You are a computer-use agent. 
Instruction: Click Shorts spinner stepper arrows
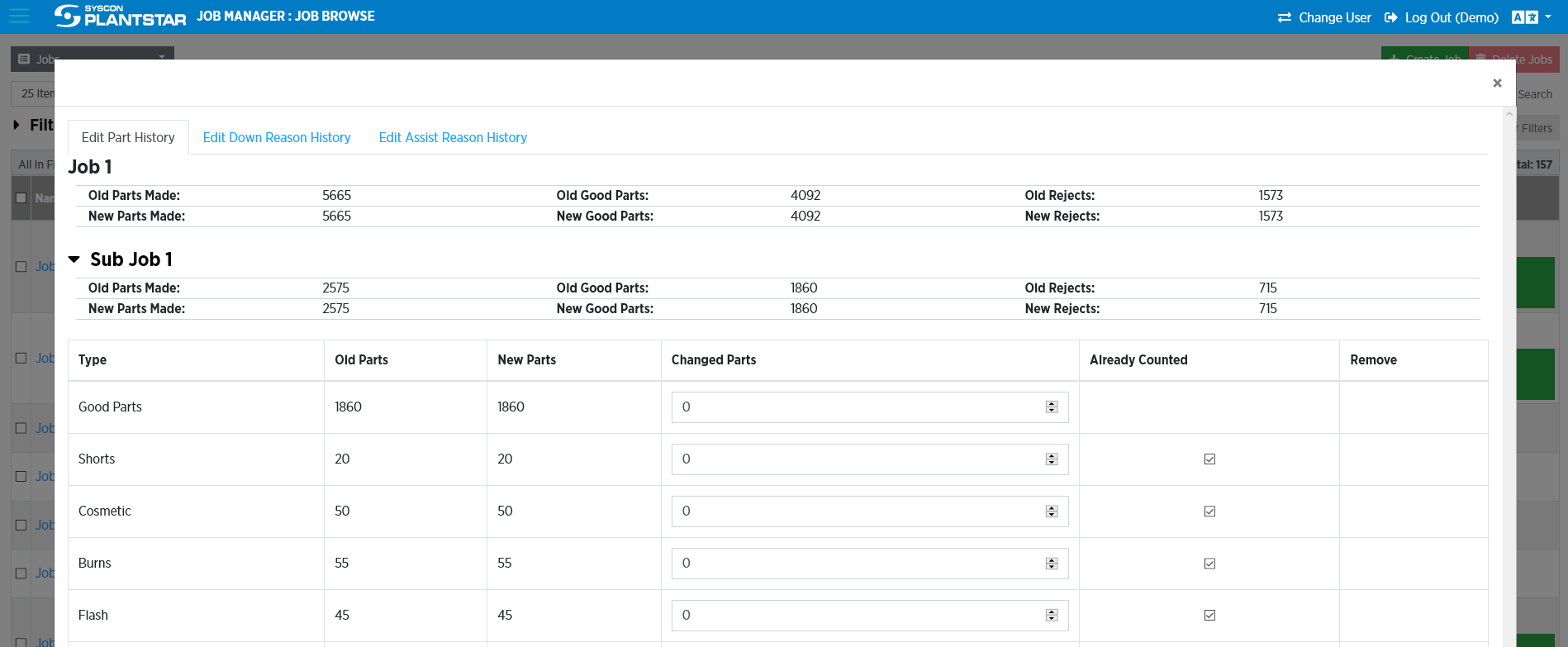[x=1052, y=459]
